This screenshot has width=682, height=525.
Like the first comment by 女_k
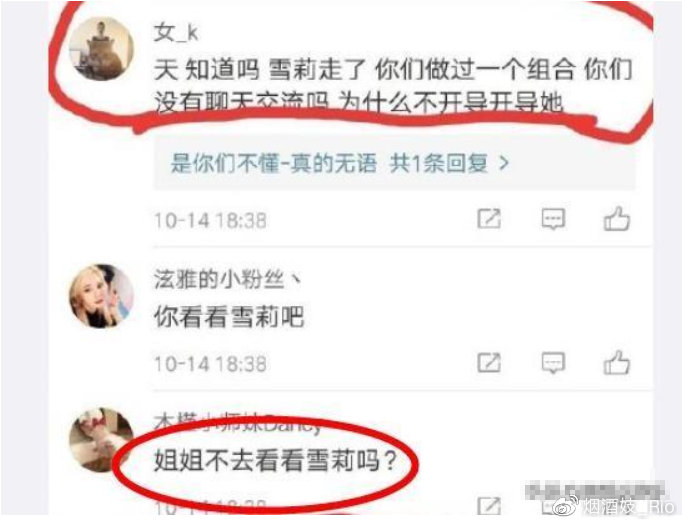click(x=617, y=219)
